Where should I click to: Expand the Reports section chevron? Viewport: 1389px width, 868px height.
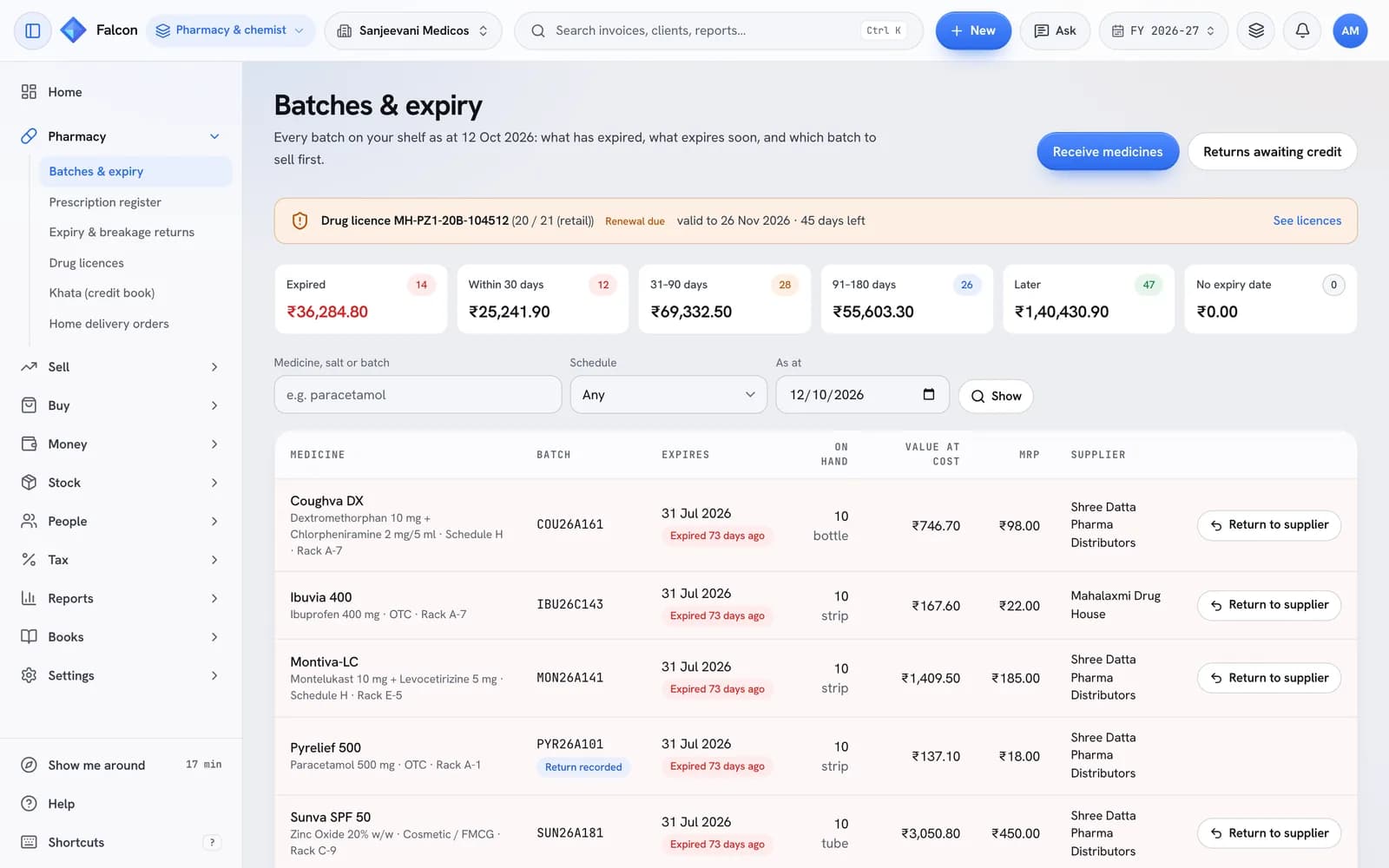point(214,598)
